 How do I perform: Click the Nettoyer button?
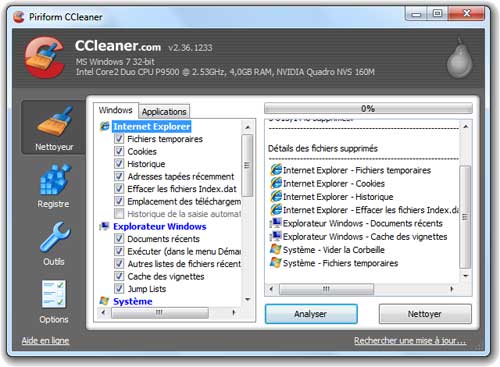pyautogui.click(x=425, y=314)
